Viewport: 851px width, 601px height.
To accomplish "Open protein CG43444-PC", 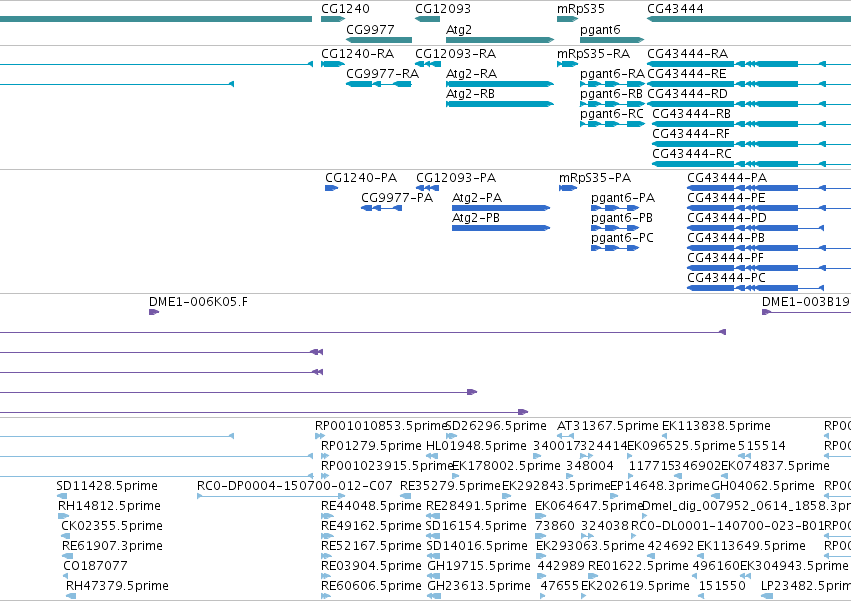I will 727,279.
